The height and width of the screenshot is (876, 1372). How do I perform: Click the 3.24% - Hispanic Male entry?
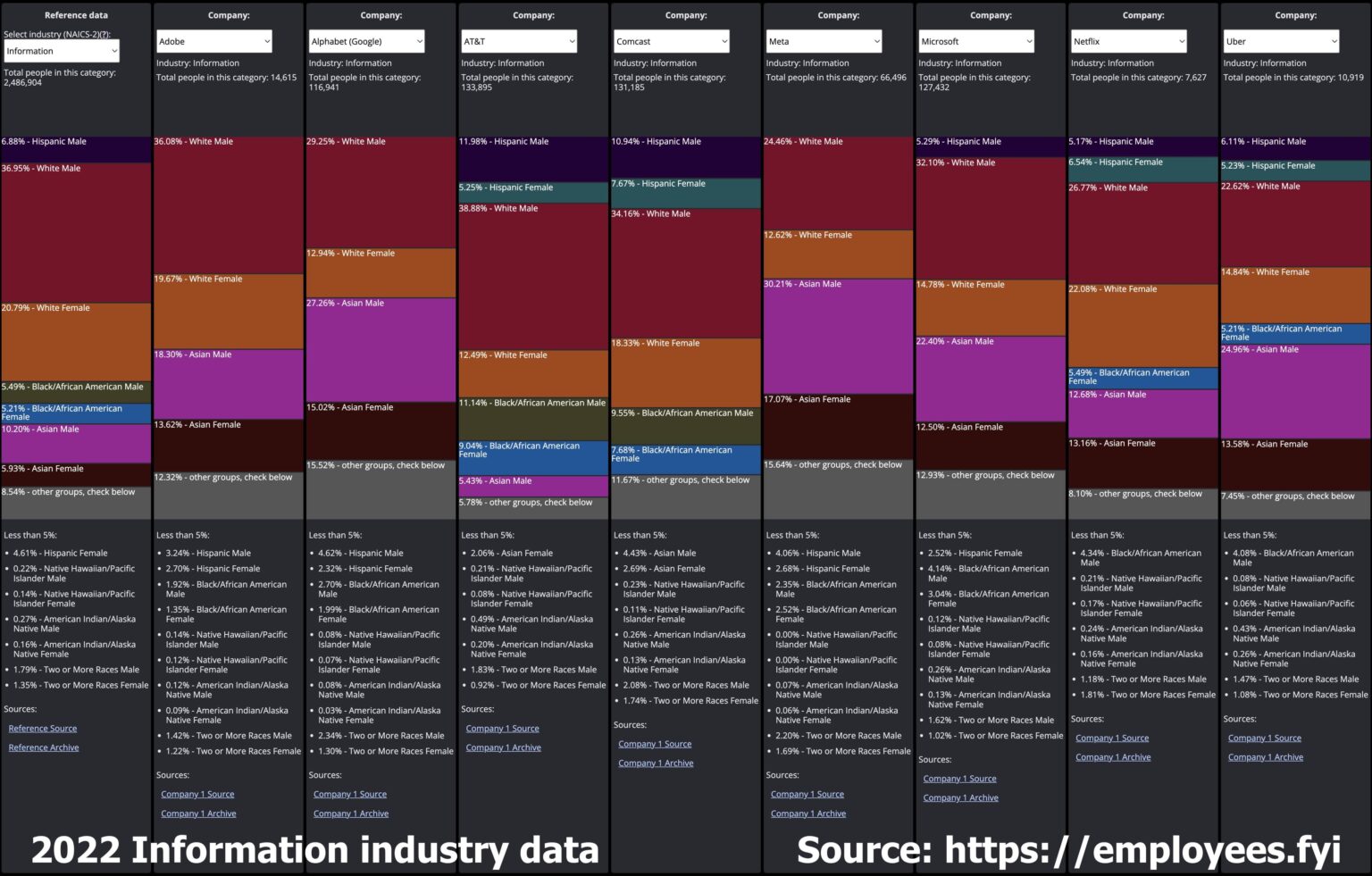tap(208, 554)
